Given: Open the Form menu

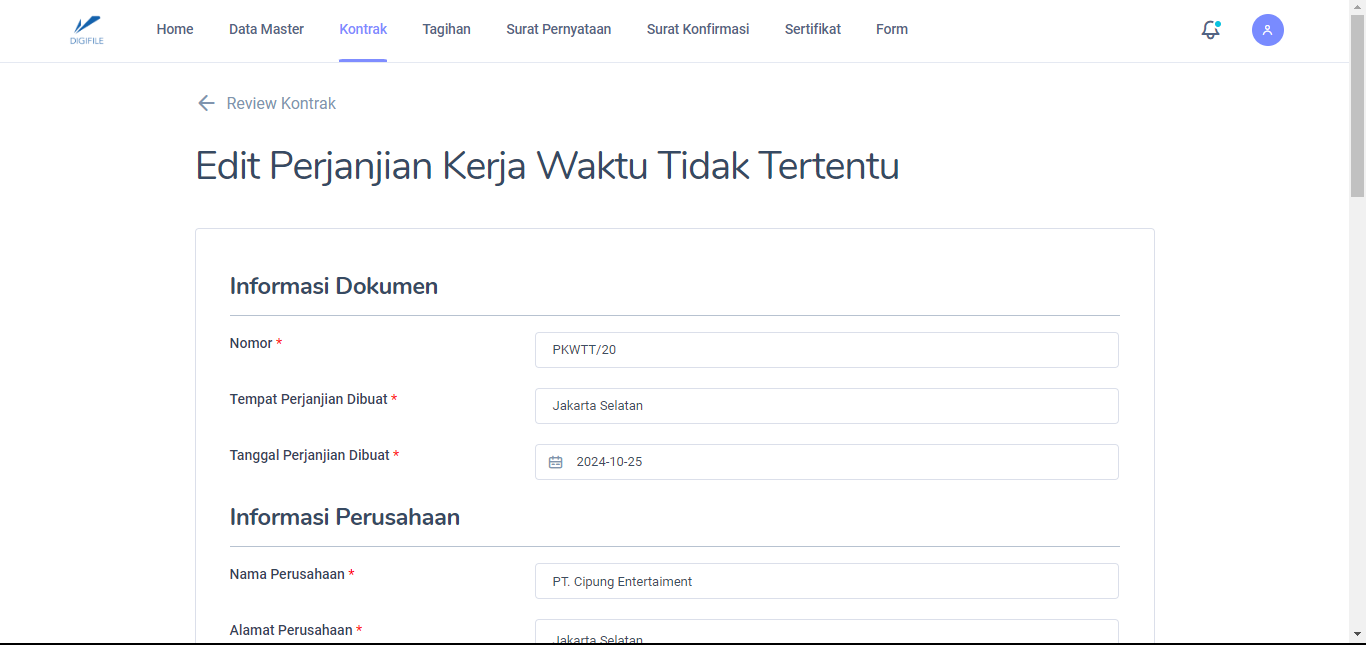Looking at the screenshot, I should [x=891, y=30].
